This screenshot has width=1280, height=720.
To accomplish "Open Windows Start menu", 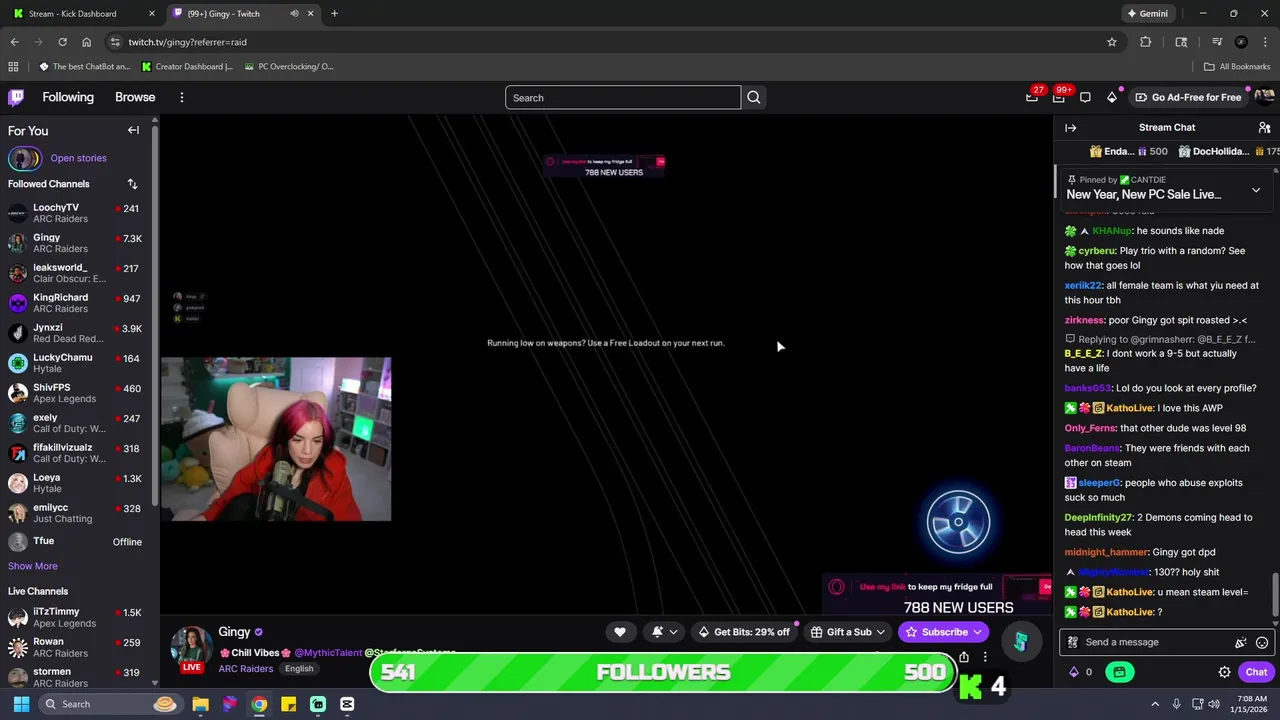I will 21,704.
